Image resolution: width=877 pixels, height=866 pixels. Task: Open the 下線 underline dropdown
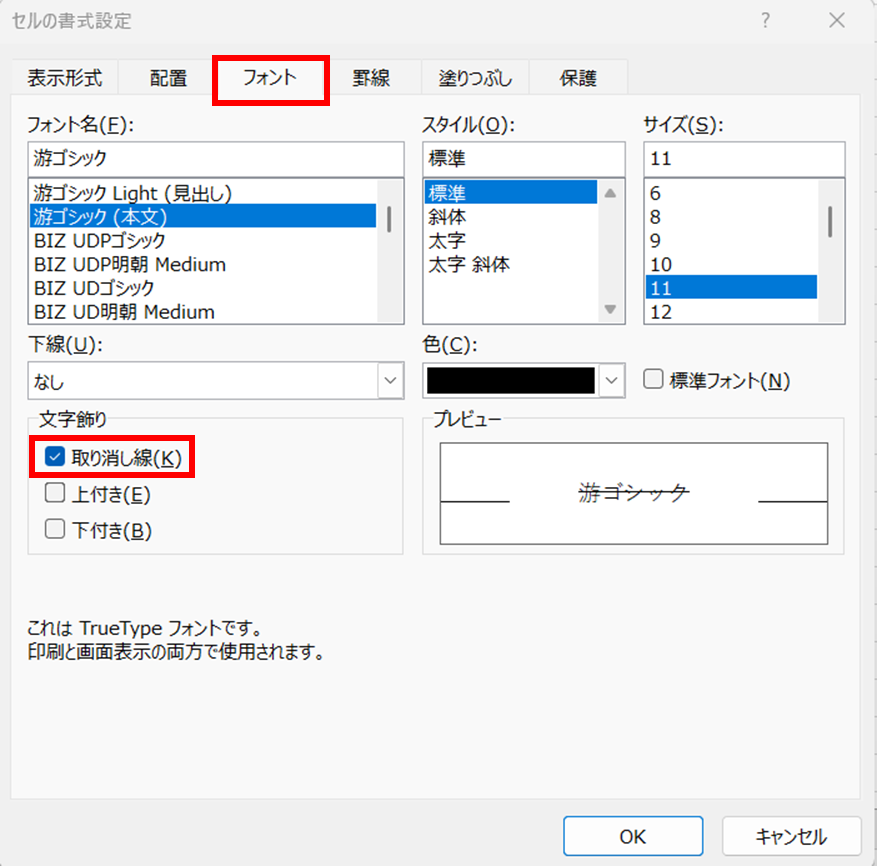(x=388, y=381)
